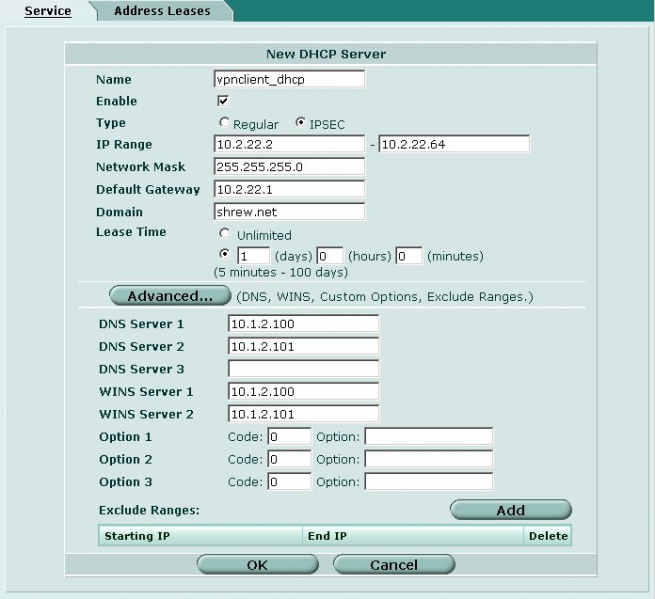Confirm with the OK button
The height and width of the screenshot is (599, 655).
click(257, 565)
